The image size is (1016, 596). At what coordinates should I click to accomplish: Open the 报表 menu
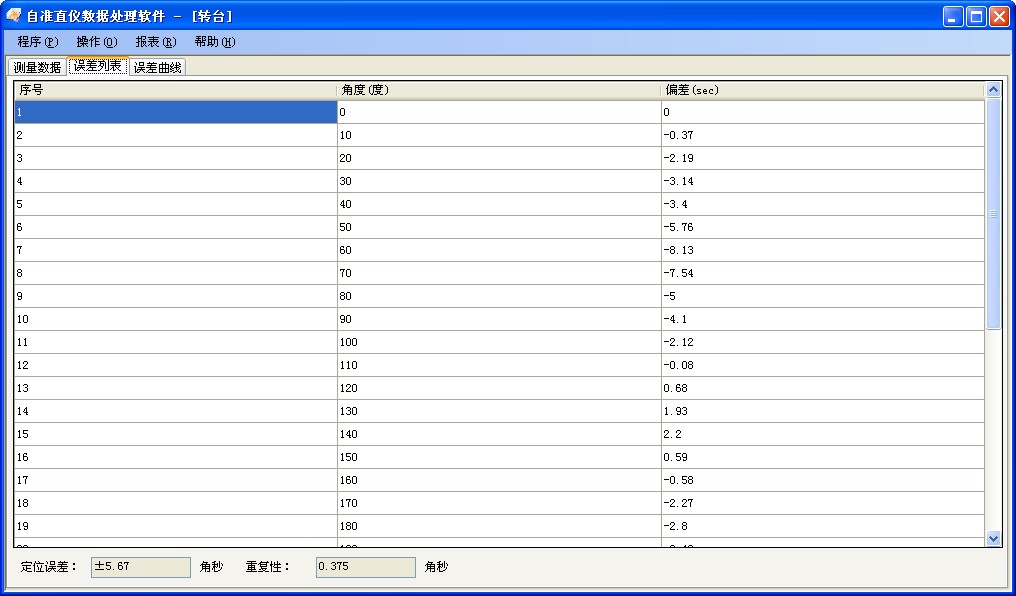click(155, 42)
